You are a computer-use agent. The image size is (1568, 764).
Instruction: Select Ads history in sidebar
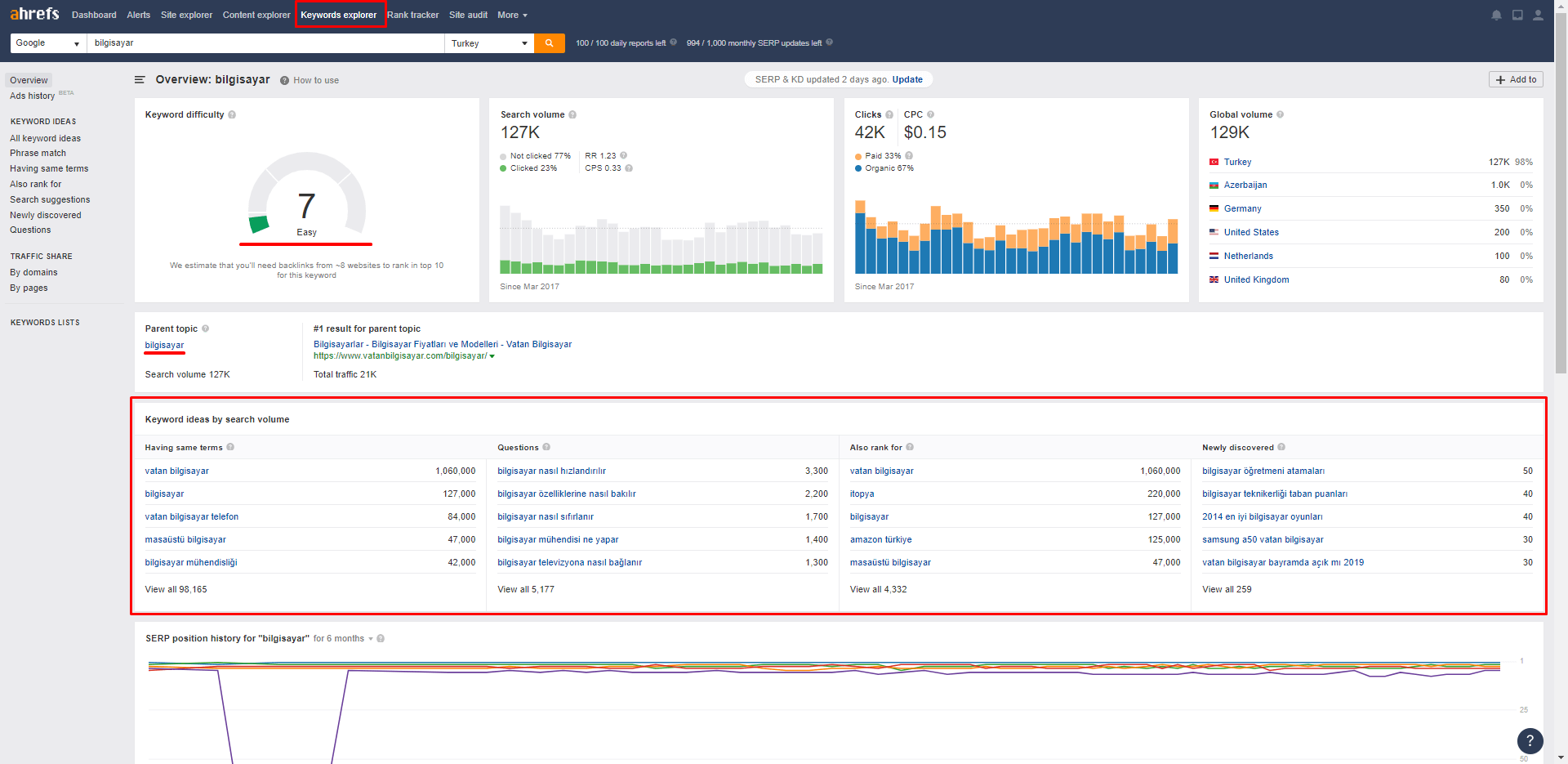click(33, 96)
